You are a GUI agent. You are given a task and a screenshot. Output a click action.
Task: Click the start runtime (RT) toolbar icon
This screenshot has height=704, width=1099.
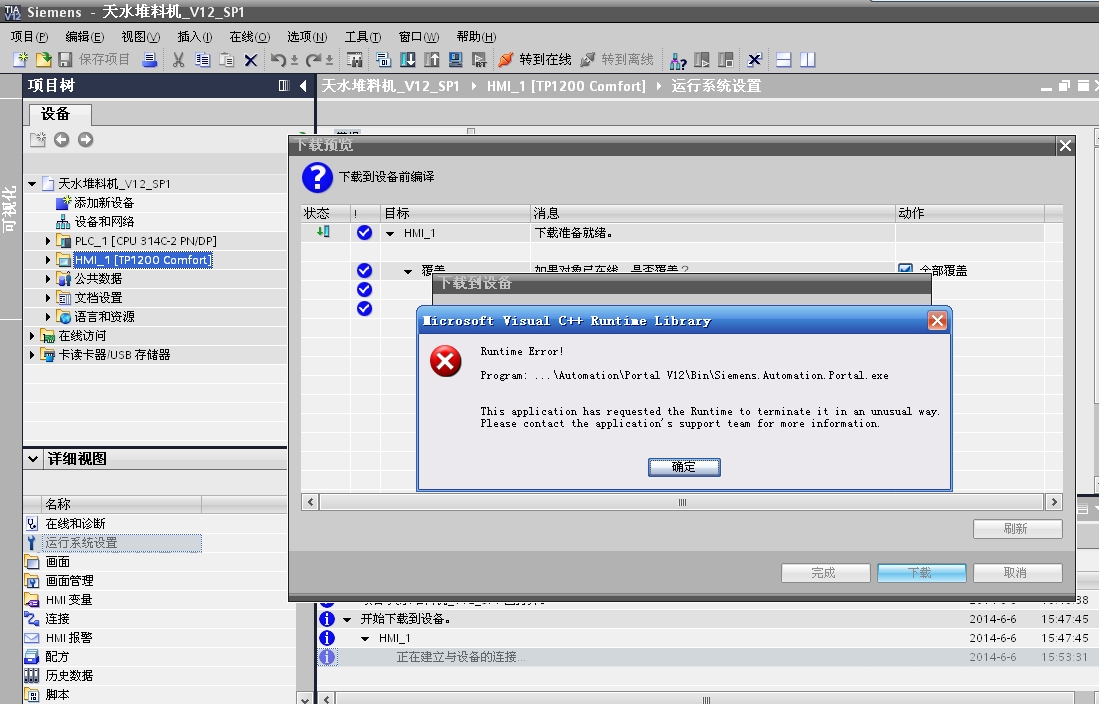(479, 60)
